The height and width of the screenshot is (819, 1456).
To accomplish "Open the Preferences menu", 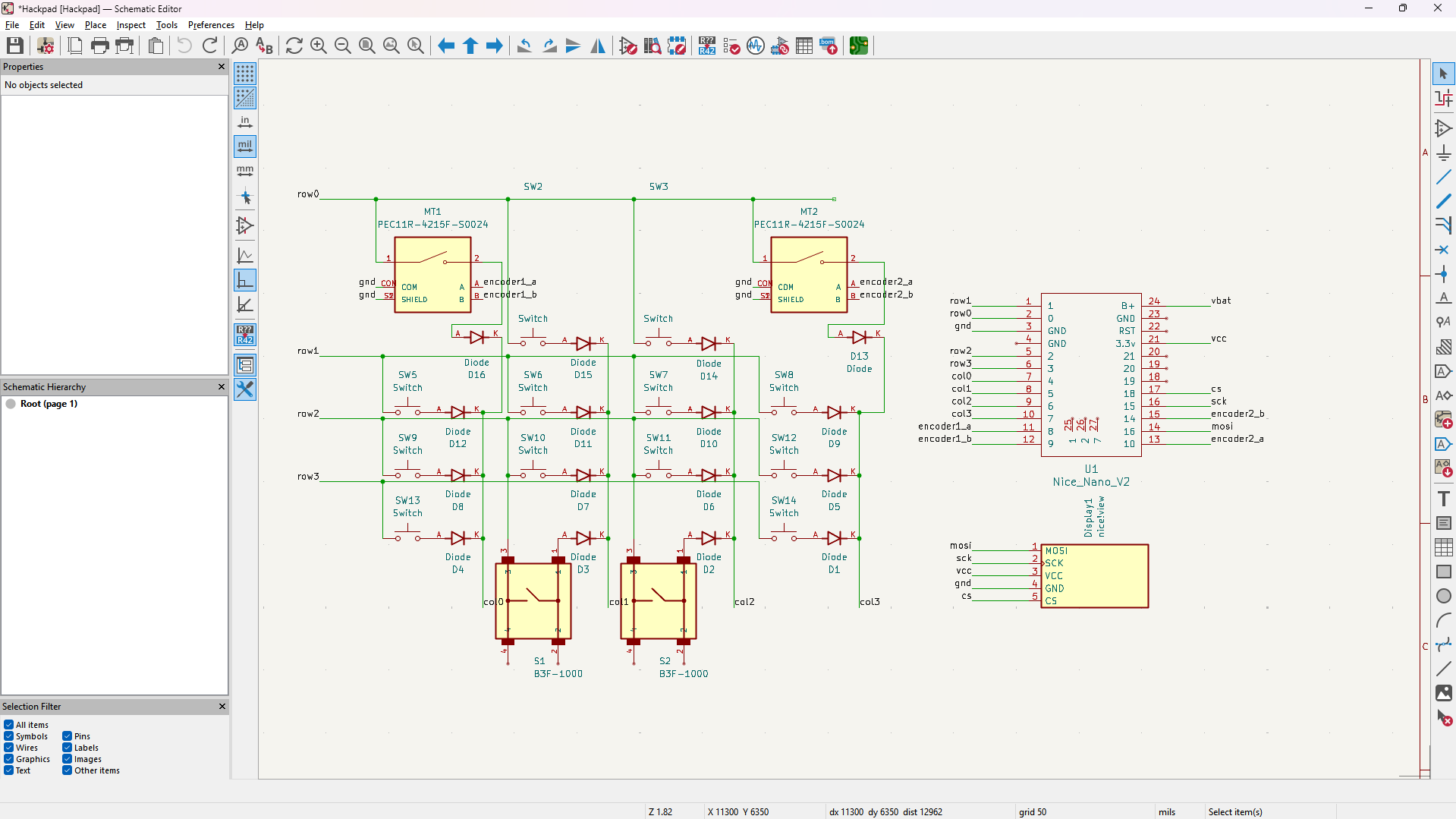I will (211, 25).
